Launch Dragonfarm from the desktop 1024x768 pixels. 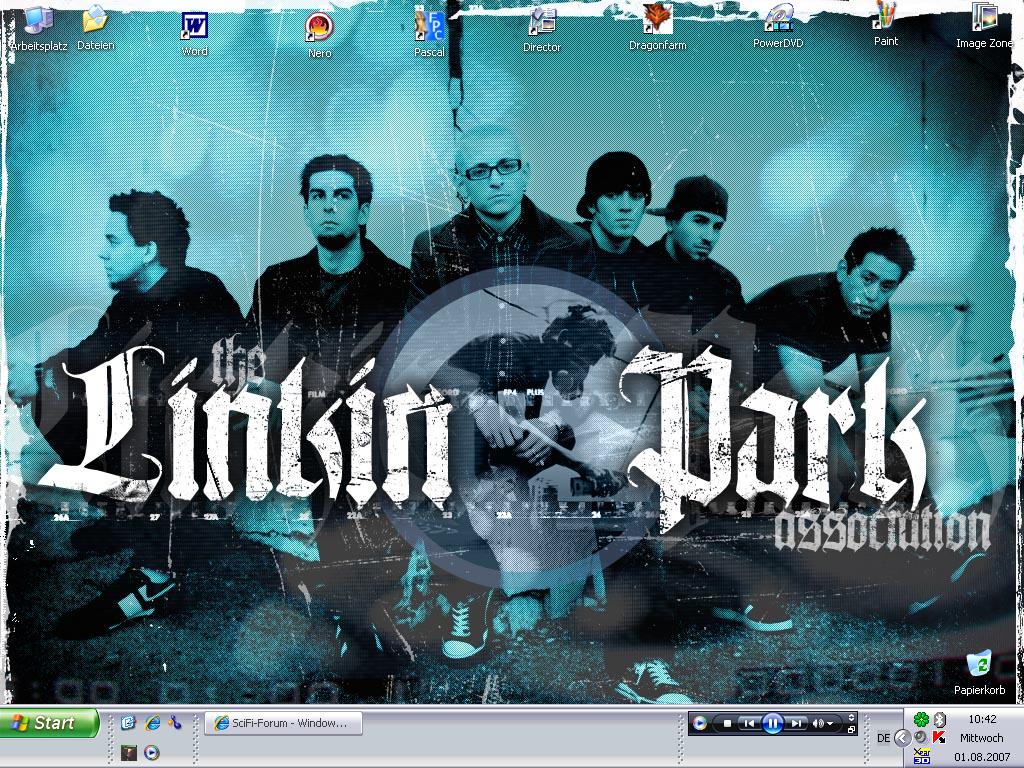tap(657, 20)
